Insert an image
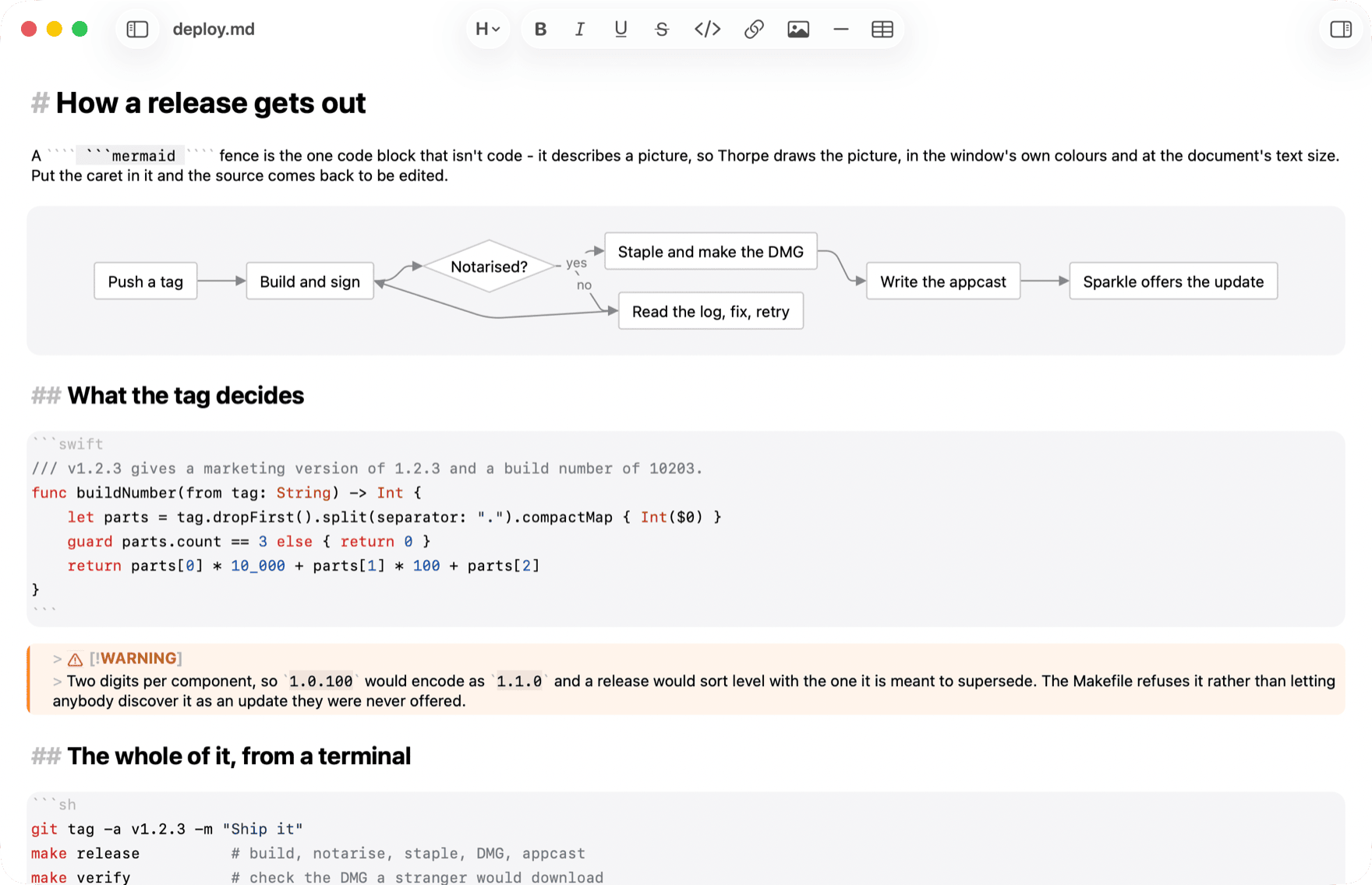This screenshot has height=885, width=1372. coord(798,30)
